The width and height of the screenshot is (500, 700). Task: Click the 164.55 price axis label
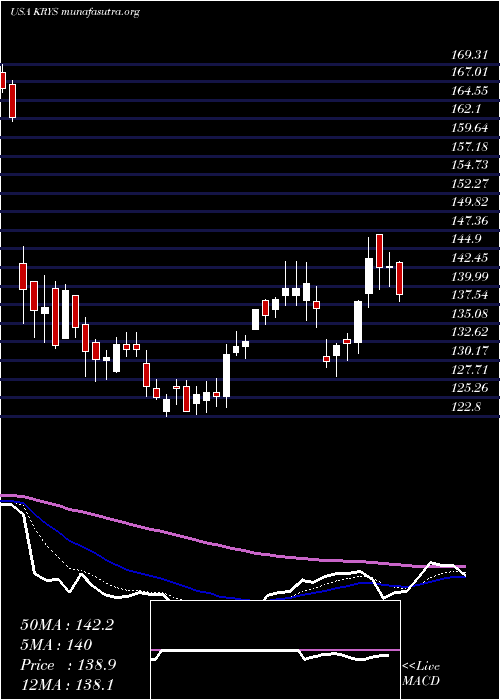[x=470, y=92]
